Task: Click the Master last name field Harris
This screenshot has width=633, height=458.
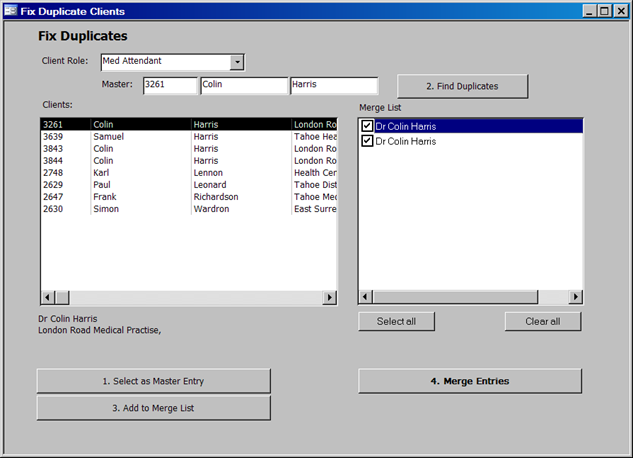Action: pos(334,86)
